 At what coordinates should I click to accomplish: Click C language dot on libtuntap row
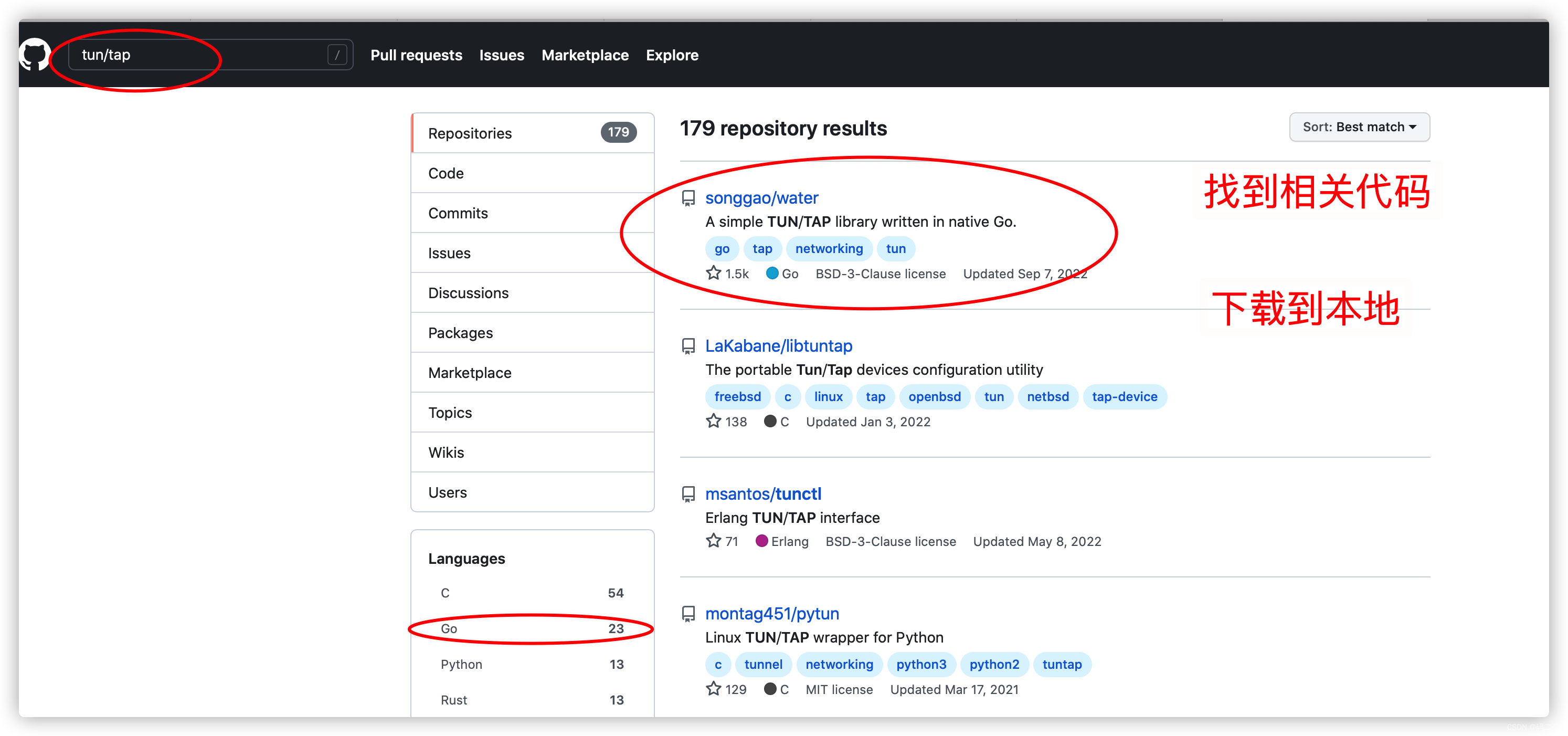click(x=770, y=421)
